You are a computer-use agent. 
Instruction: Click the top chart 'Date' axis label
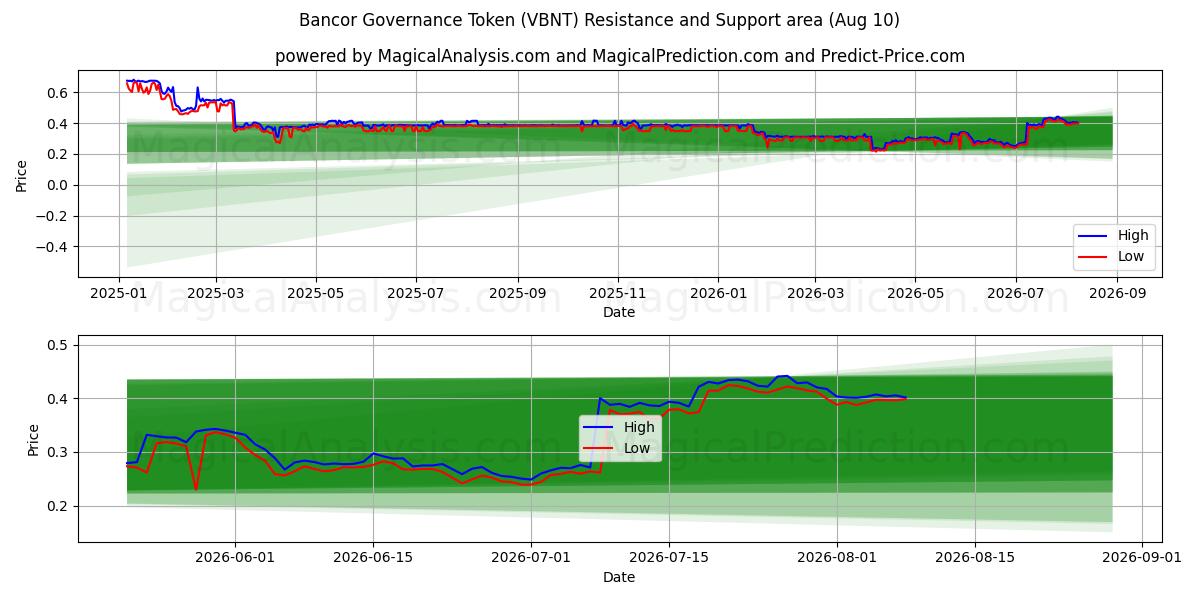(620, 312)
